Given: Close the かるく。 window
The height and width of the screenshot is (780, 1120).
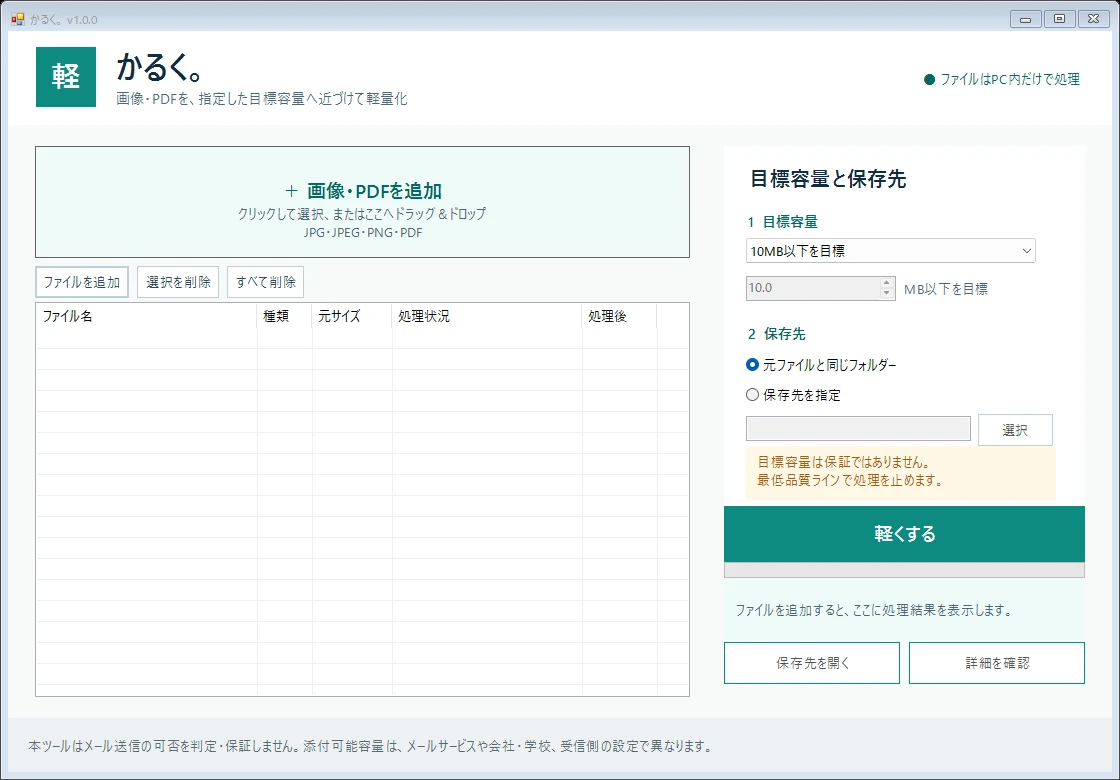Looking at the screenshot, I should [x=1093, y=19].
